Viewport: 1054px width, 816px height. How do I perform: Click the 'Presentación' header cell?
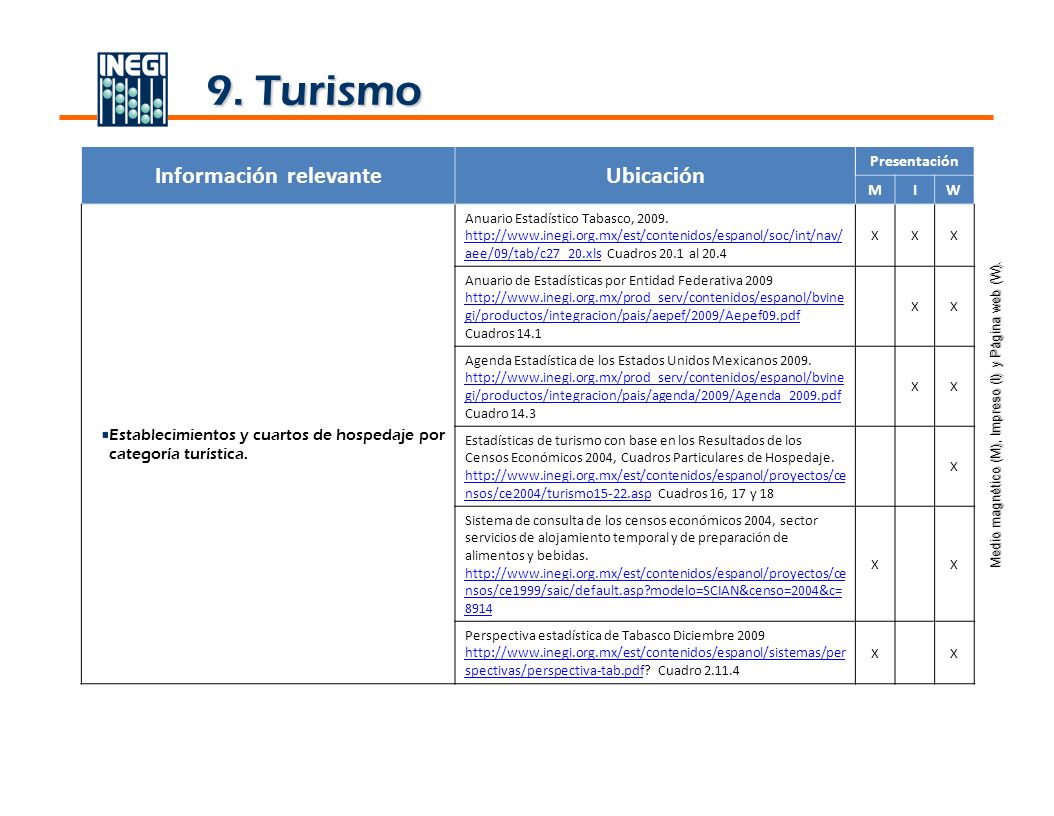pyautogui.click(x=914, y=161)
